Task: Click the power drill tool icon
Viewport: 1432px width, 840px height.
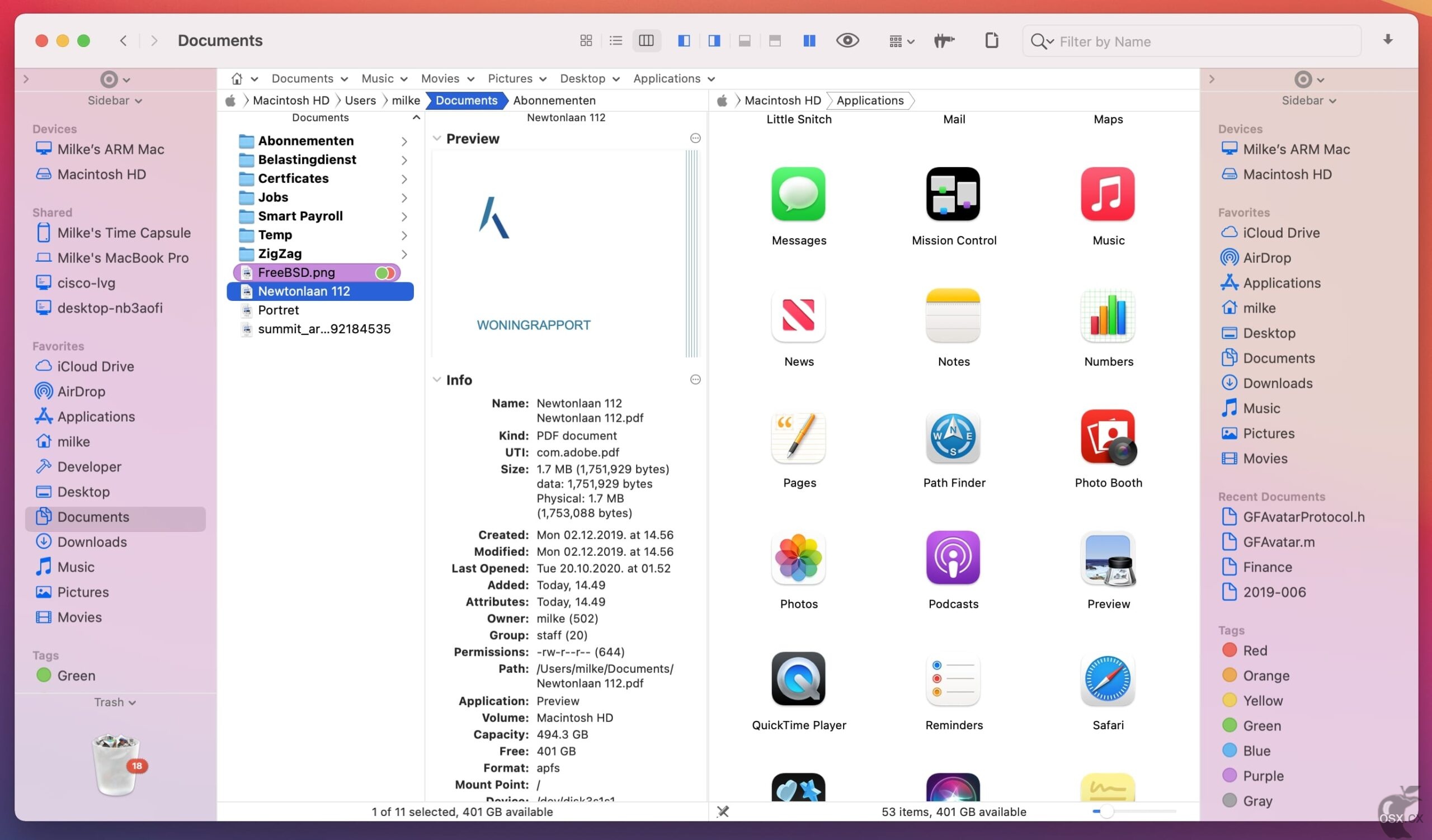Action: [x=944, y=40]
